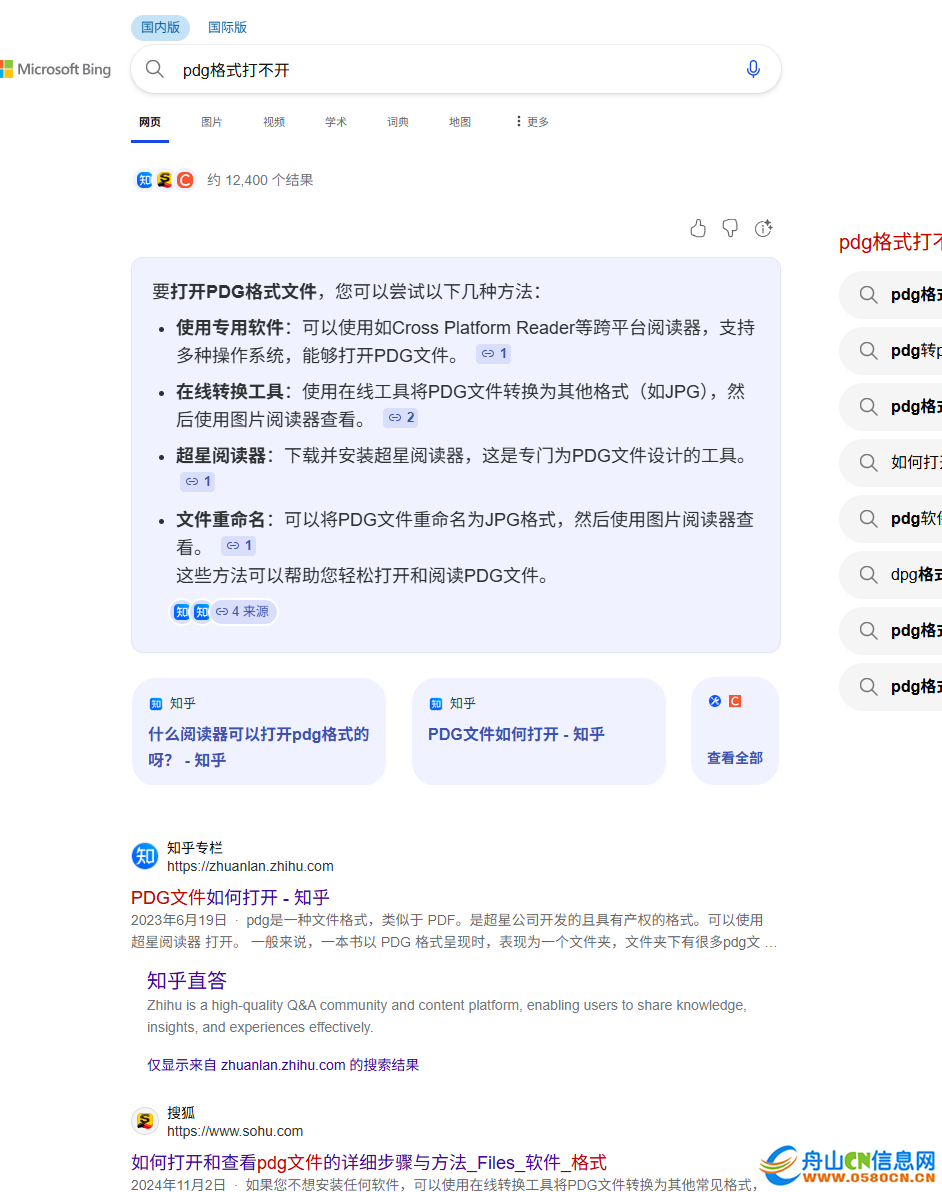
Task: Open the Microsoft Bing logo home
Action: coord(56,69)
